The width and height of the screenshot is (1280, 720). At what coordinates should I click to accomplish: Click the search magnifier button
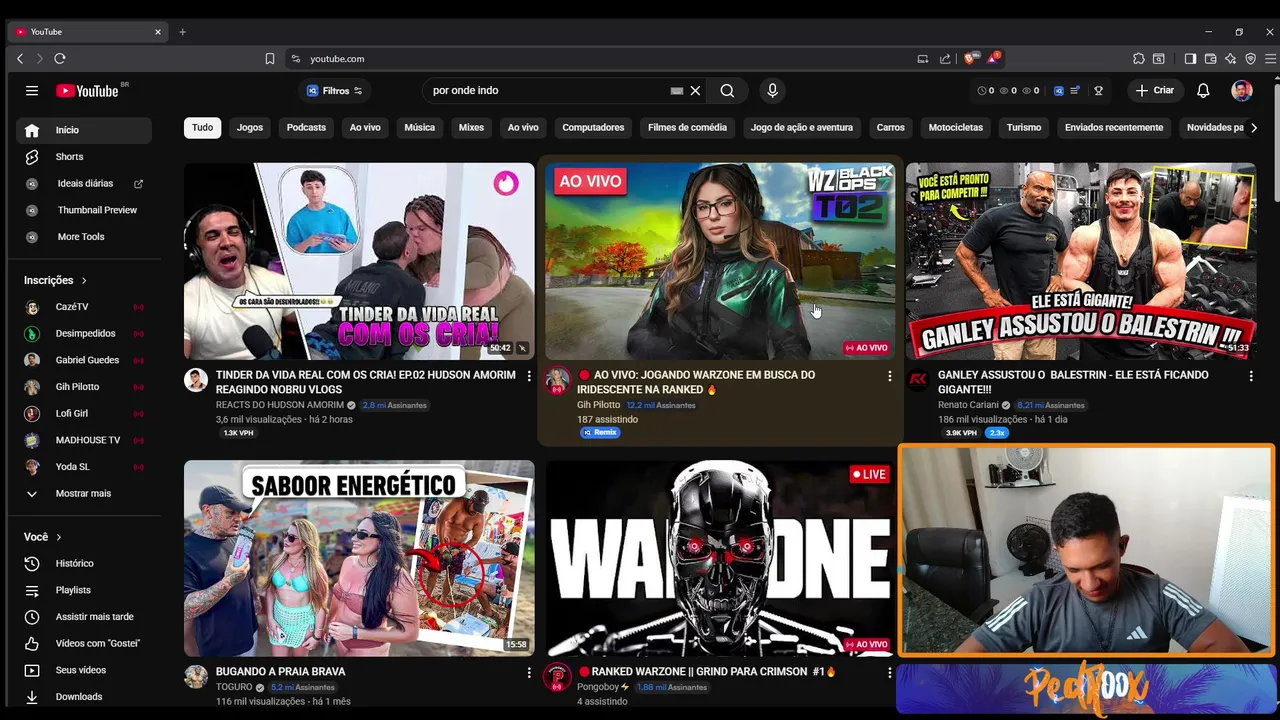coord(727,91)
